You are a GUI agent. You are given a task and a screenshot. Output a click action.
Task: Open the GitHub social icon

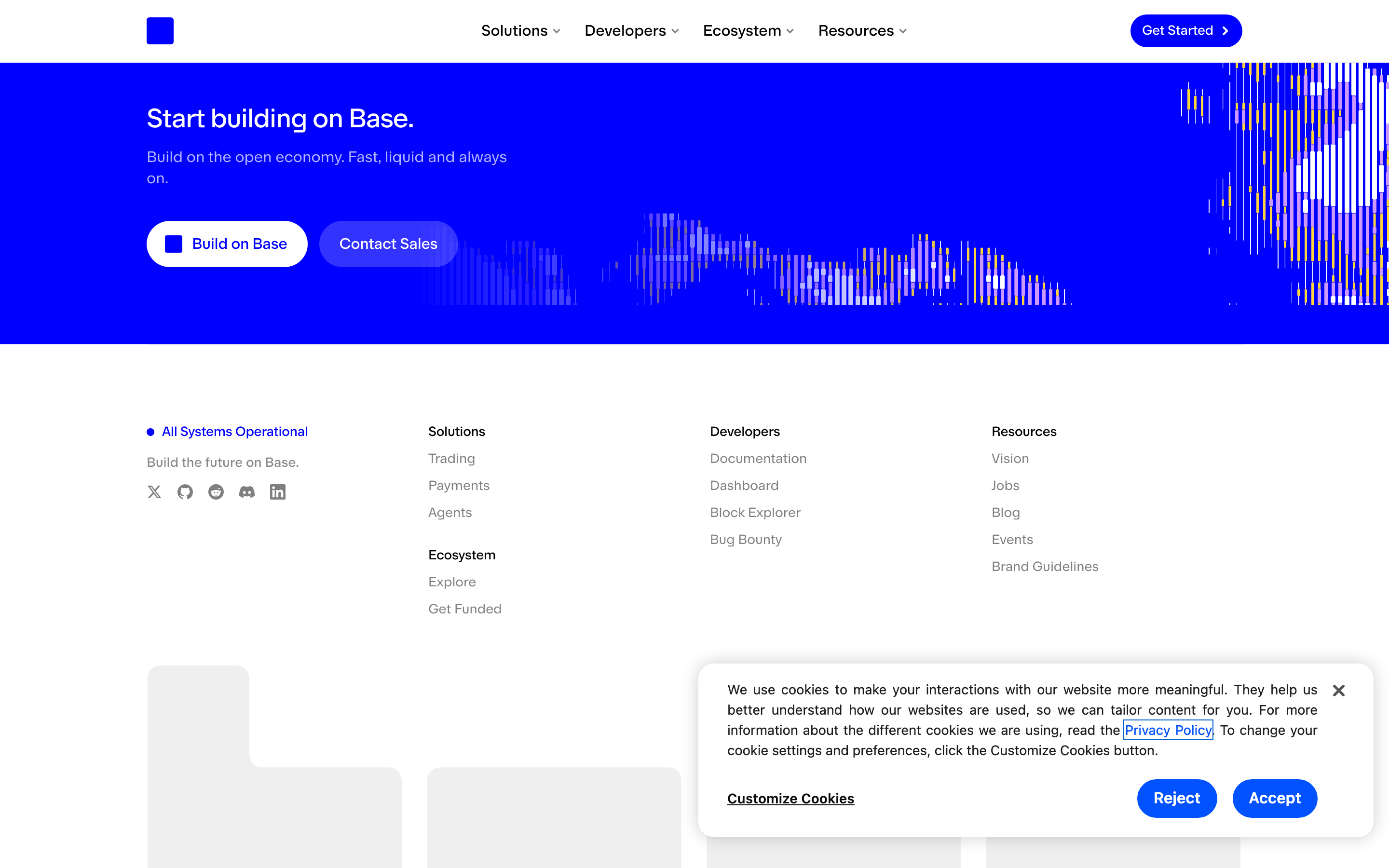pos(185,492)
